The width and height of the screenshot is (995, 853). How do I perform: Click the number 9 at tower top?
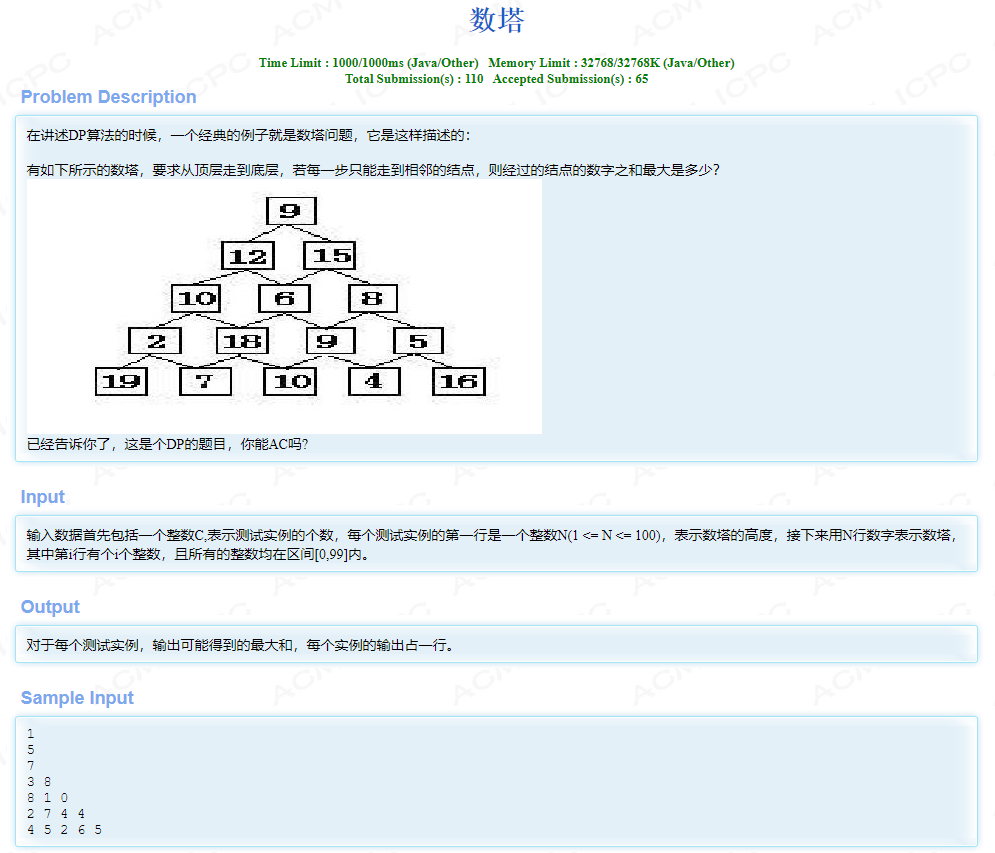point(290,210)
